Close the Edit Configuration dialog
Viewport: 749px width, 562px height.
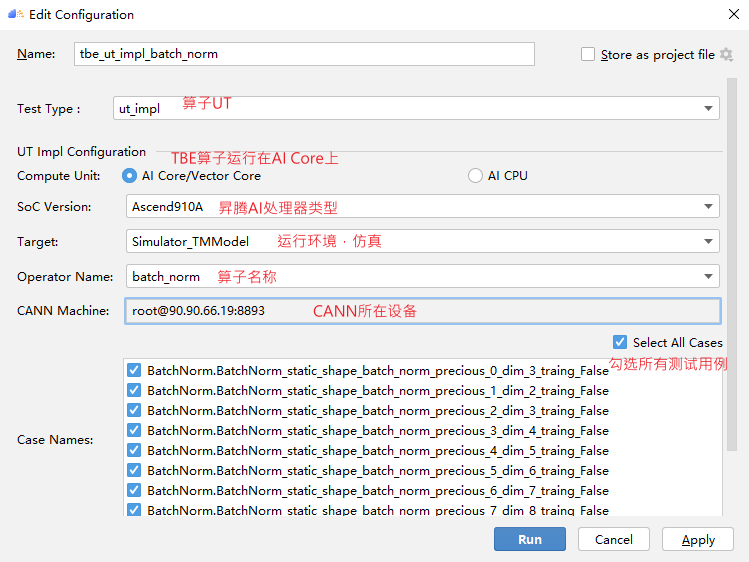tap(734, 14)
